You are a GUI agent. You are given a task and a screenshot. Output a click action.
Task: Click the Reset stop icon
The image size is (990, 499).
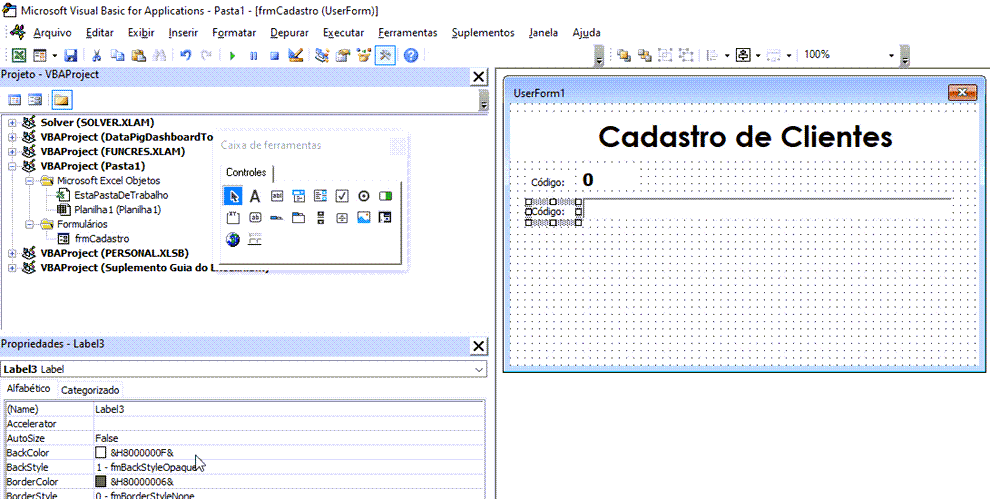(x=274, y=56)
